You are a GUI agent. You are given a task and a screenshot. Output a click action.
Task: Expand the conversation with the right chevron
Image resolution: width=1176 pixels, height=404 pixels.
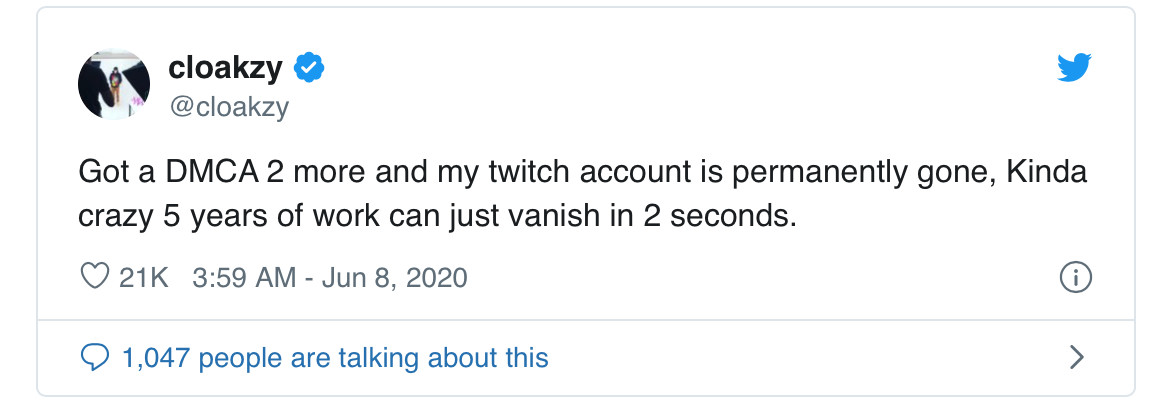1077,357
